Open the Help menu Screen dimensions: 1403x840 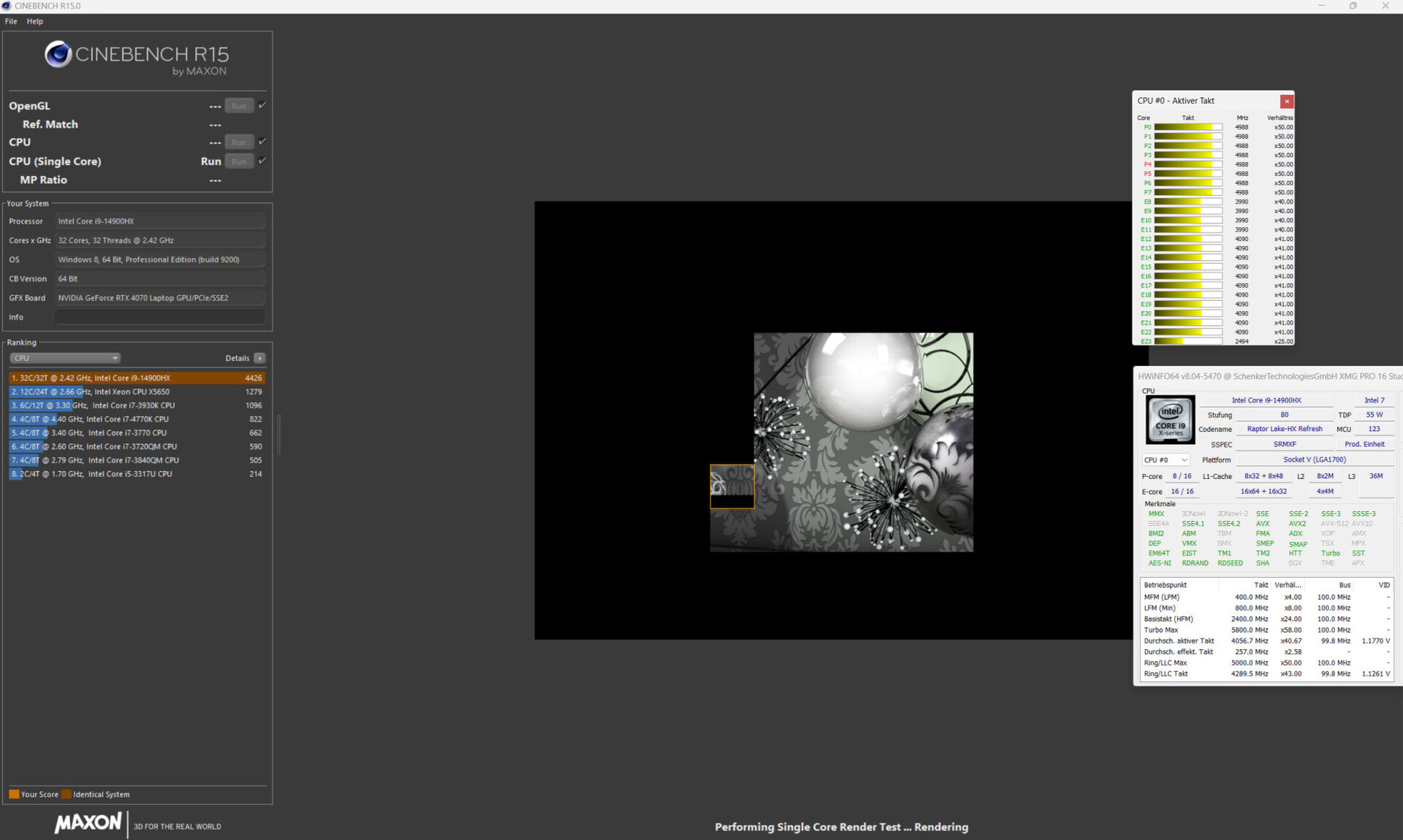point(35,21)
